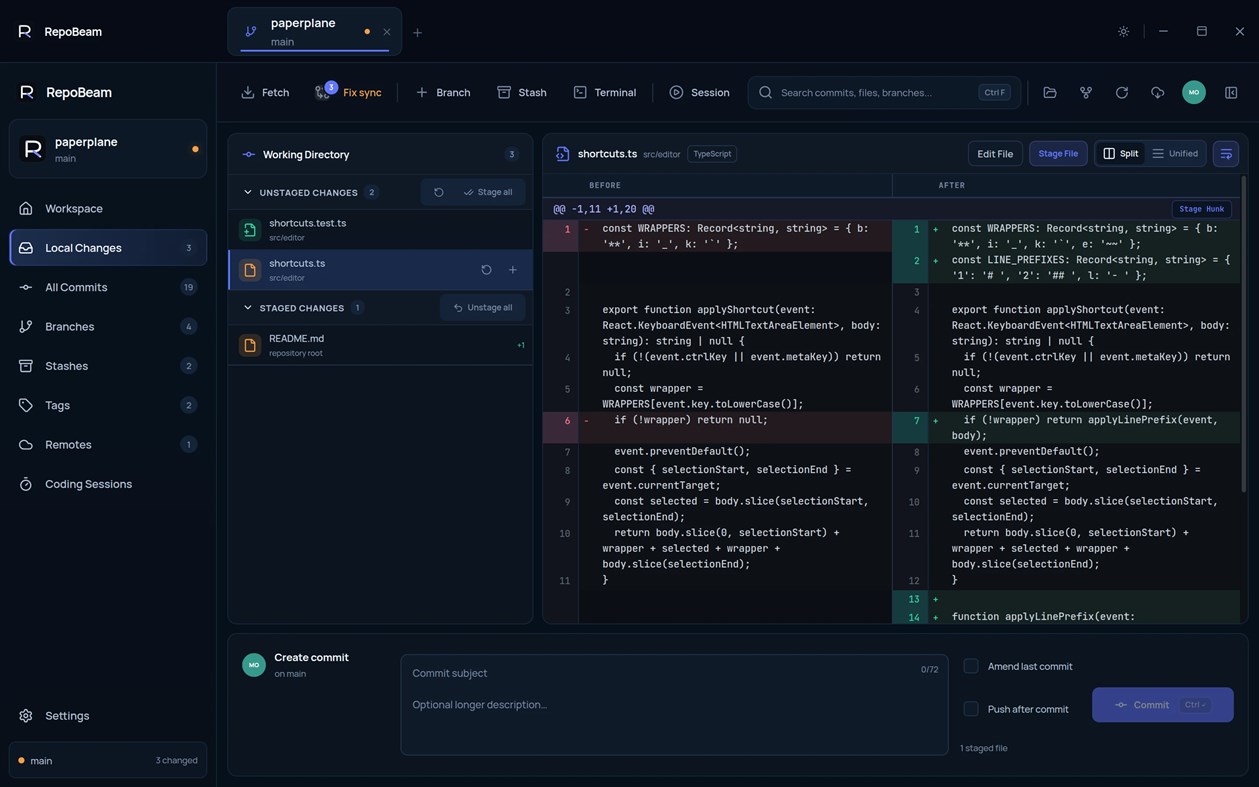Click the hunk header @@ -1,11 +1,20 @@
Image resolution: width=1259 pixels, height=787 pixels.
point(603,209)
